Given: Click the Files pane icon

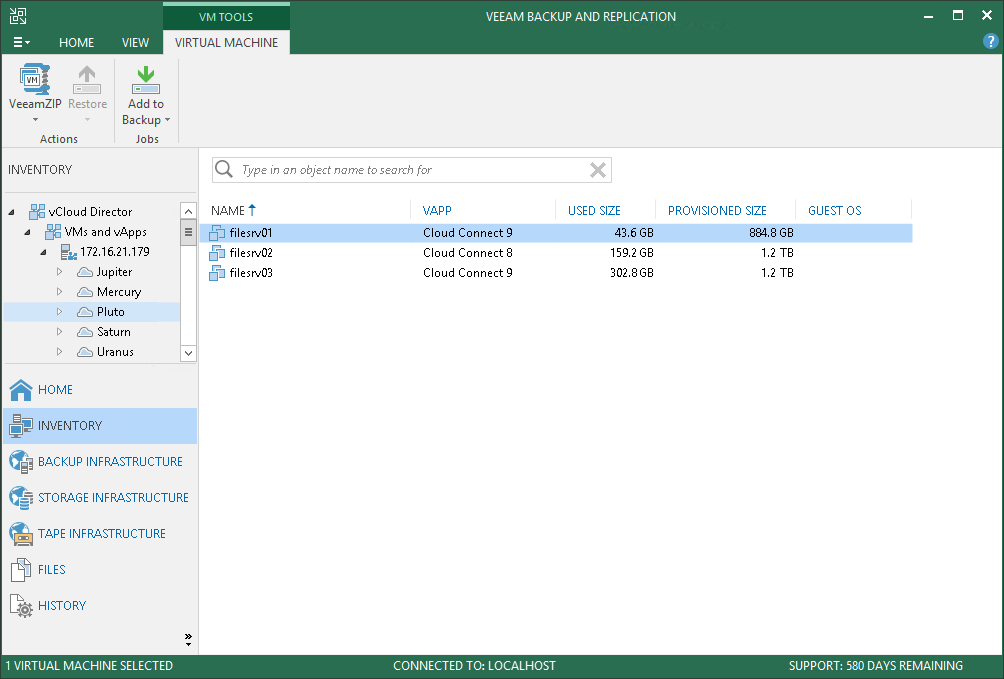Looking at the screenshot, I should (x=20, y=569).
